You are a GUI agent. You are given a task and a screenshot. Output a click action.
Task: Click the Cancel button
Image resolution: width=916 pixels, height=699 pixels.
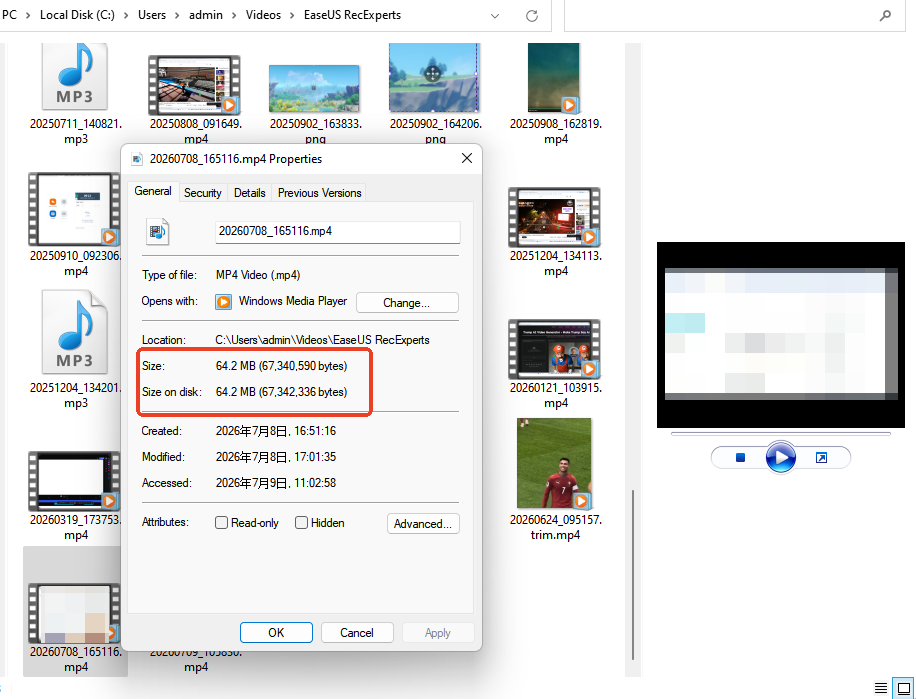point(357,632)
